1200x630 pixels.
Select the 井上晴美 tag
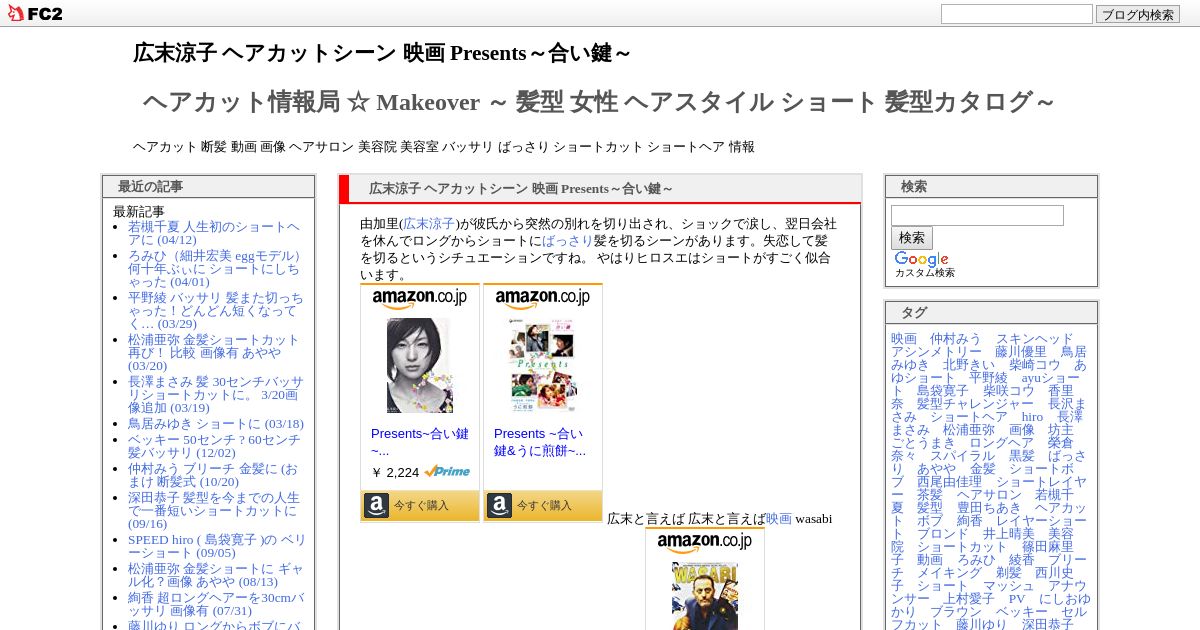(1008, 534)
